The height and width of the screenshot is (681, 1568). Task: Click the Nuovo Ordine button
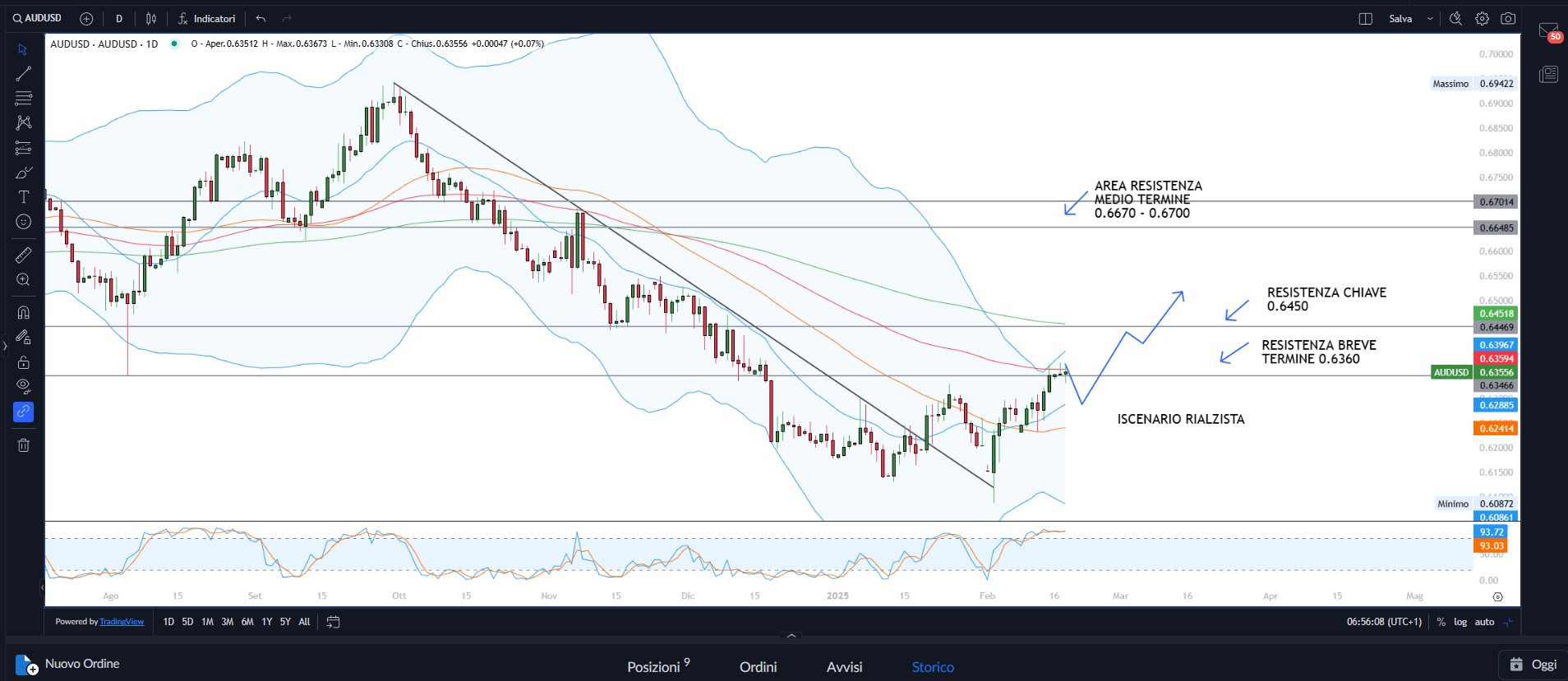click(x=69, y=664)
